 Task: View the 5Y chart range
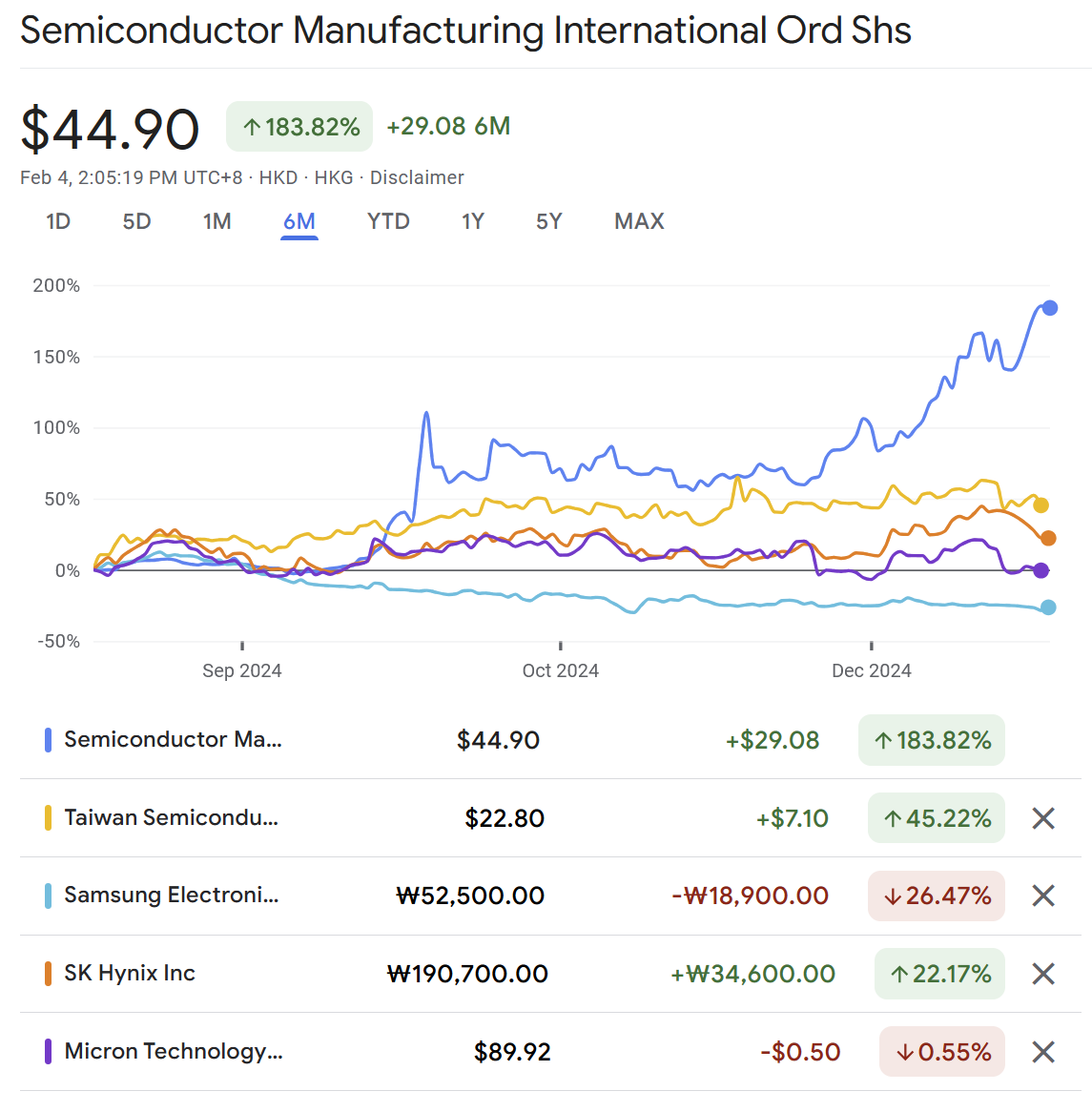[548, 221]
